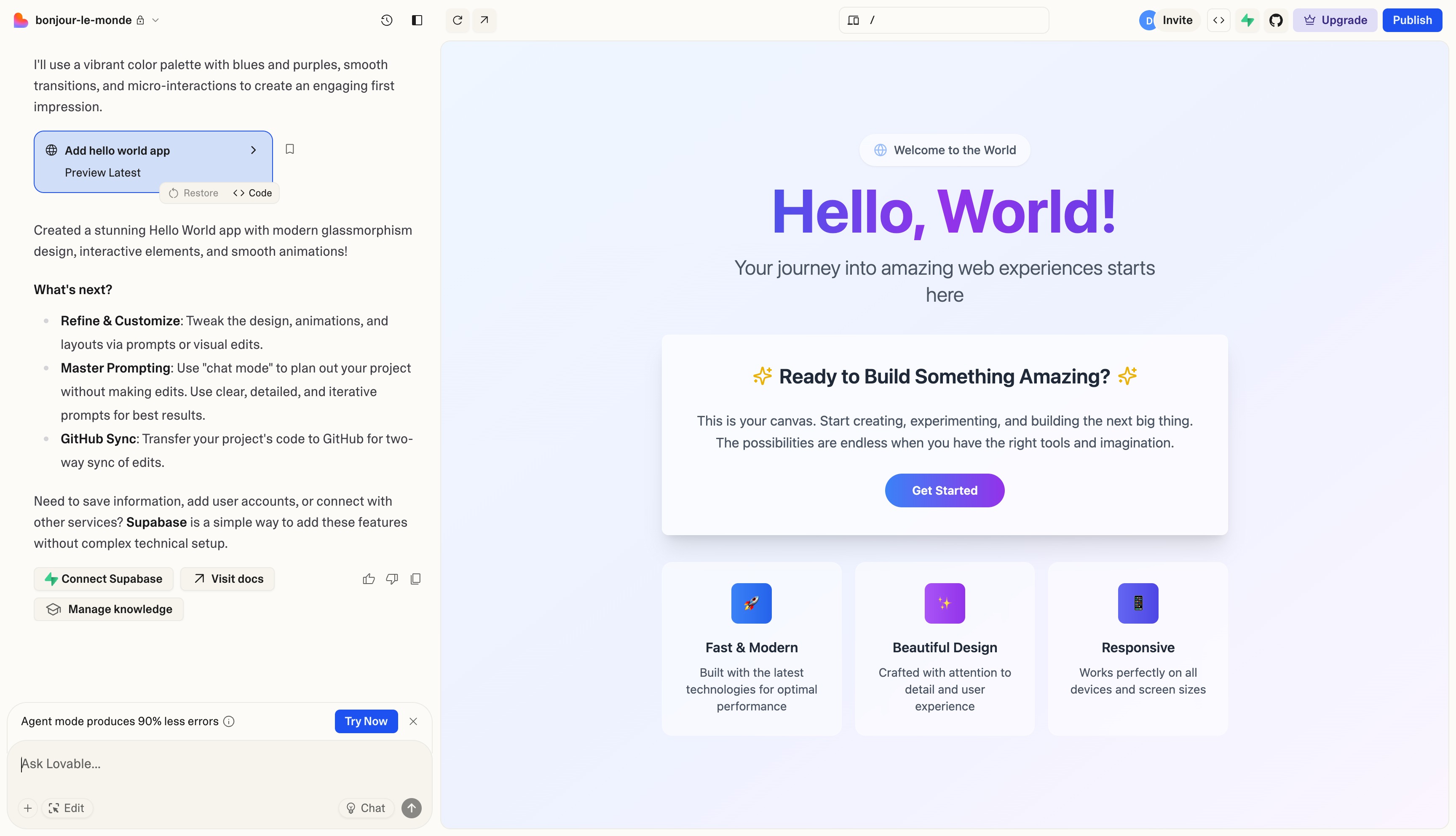Open Code for the edit card
Viewport: 1456px width, 836px height.
tap(252, 193)
